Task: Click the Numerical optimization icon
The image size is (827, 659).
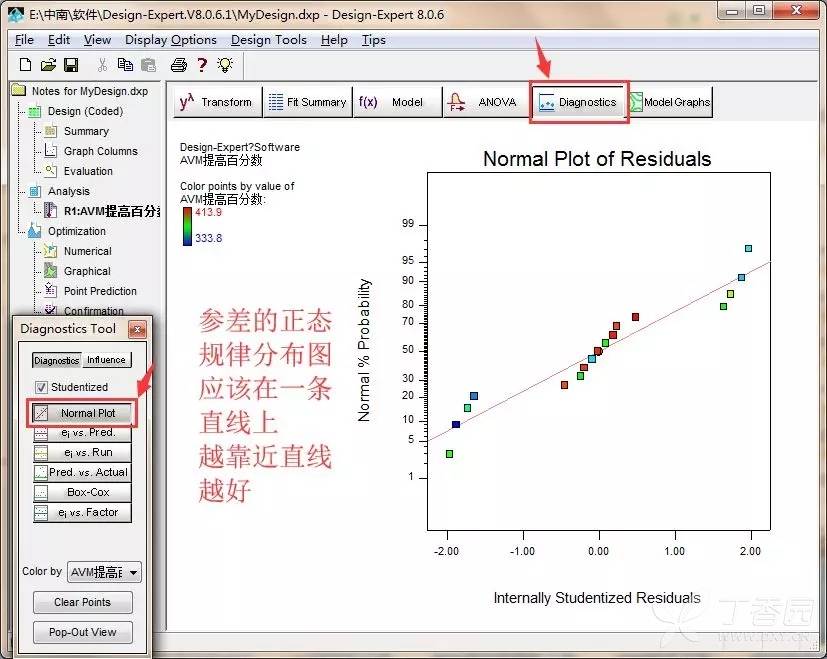Action: [x=51, y=251]
